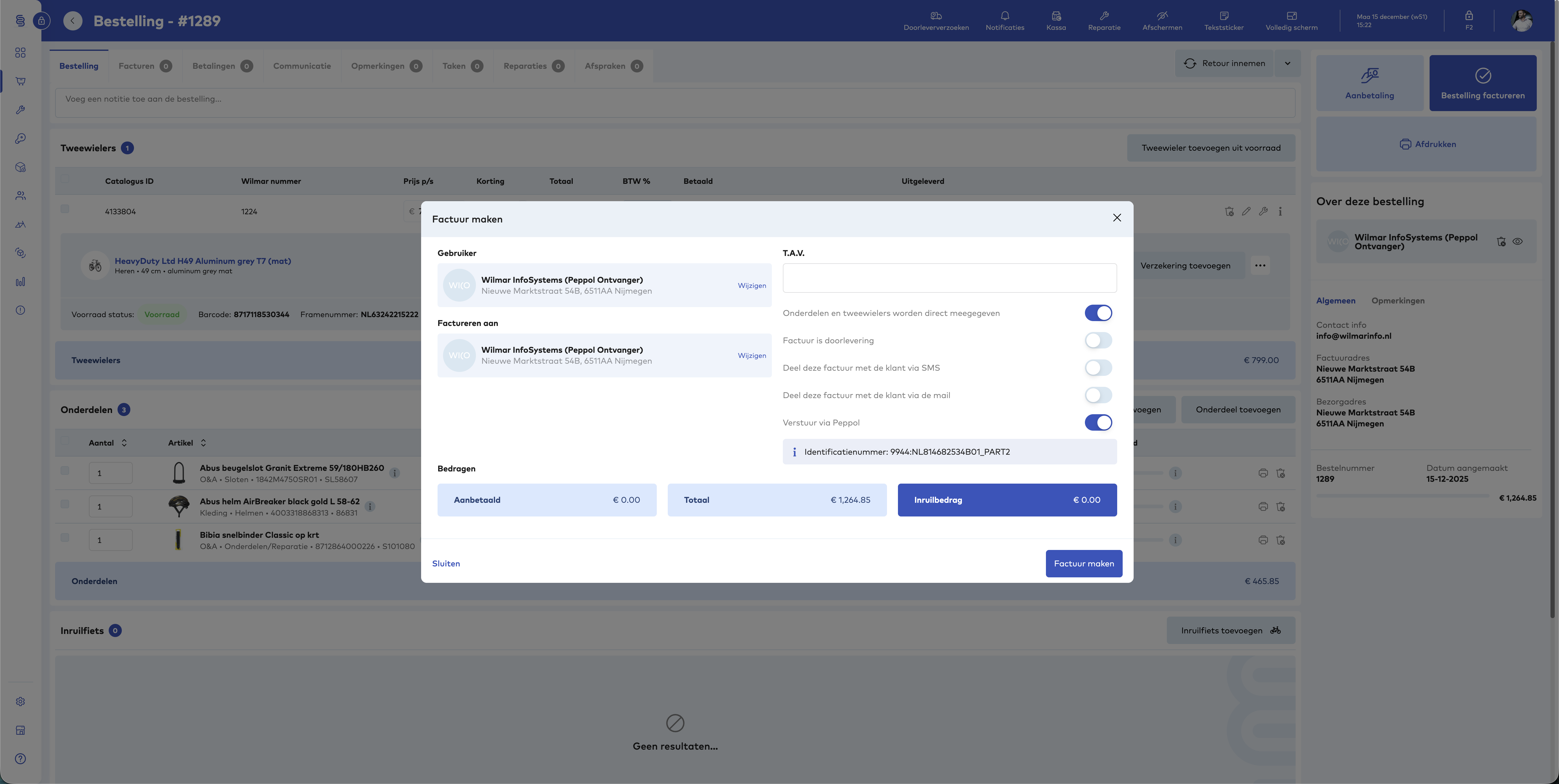Viewport: 1559px width, 784px height.
Task: Click the Notificaties bell icon
Action: click(x=1005, y=16)
